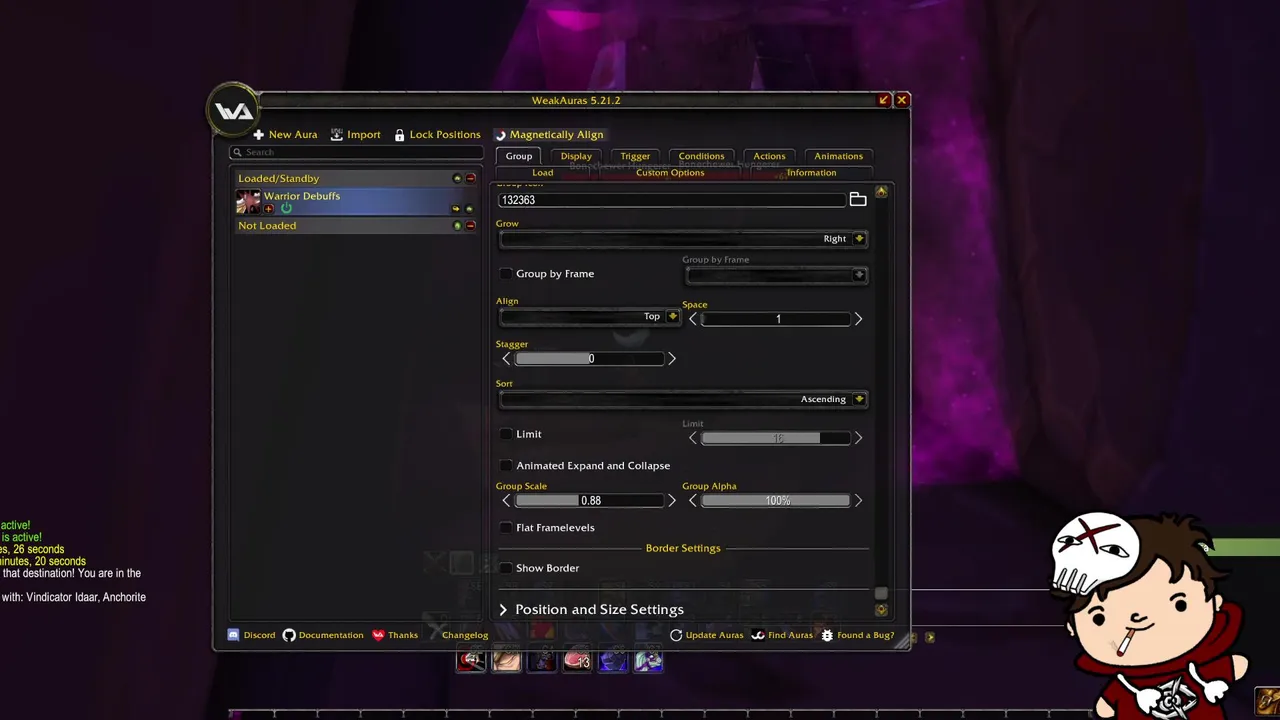Image resolution: width=1280 pixels, height=720 pixels.
Task: Open the Group by Frame dropdown
Action: coord(775,274)
